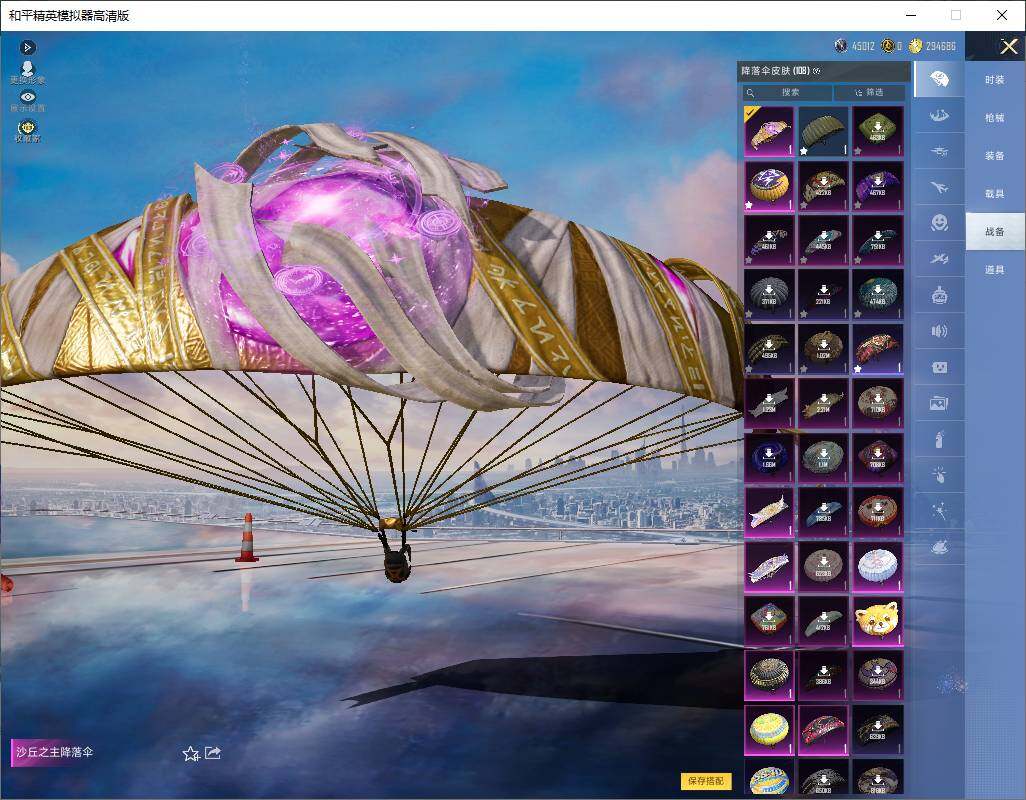
Task: Switch to the 装备 tab
Action: click(995, 156)
